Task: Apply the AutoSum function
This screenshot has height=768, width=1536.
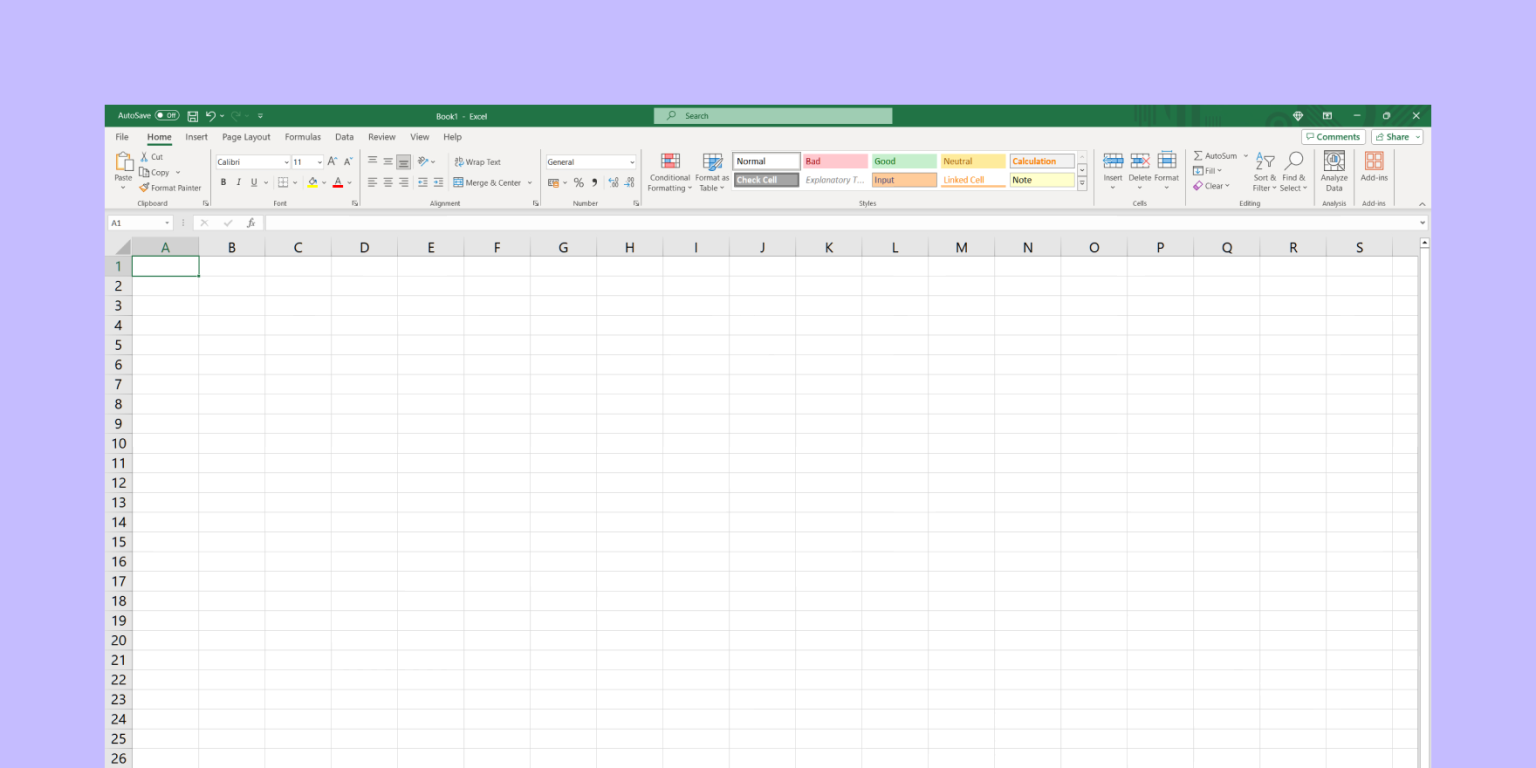Action: pos(1218,155)
